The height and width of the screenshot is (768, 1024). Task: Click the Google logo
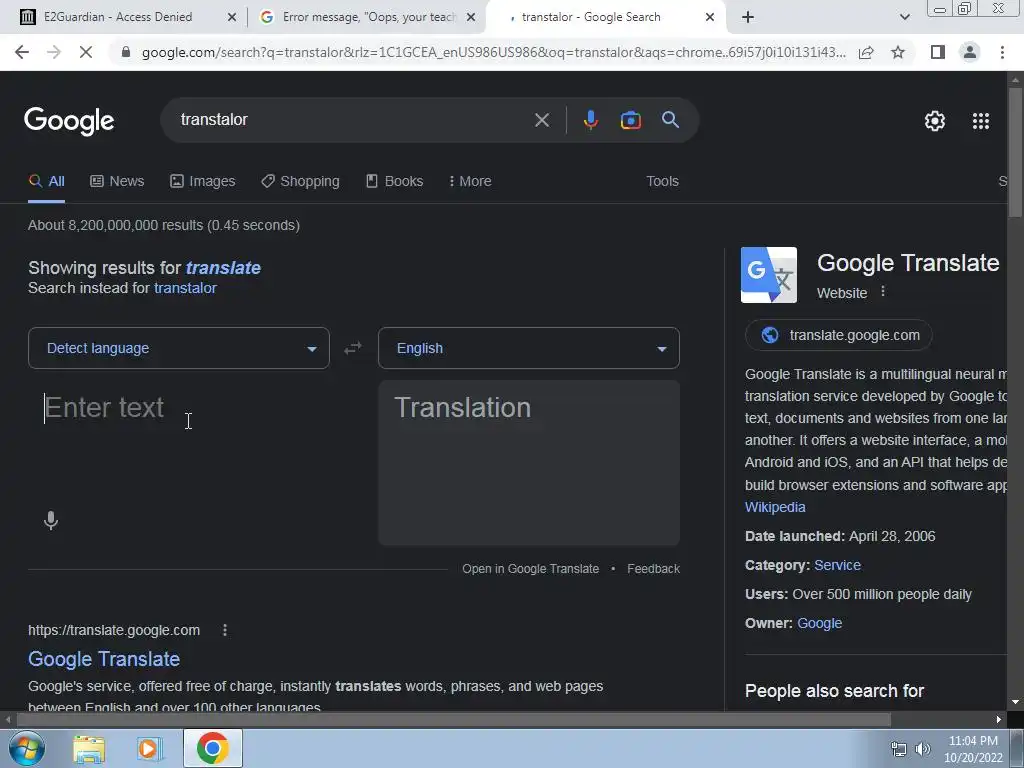pyautogui.click(x=69, y=121)
